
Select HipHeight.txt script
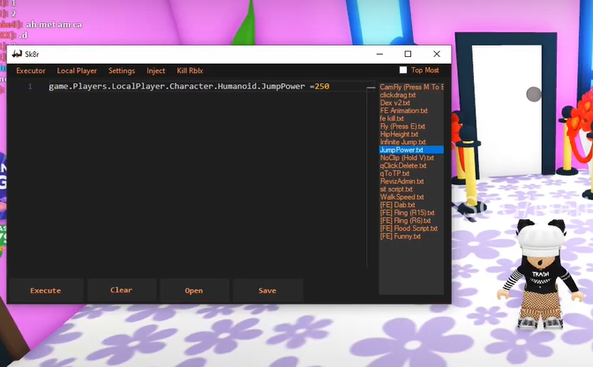[399, 134]
